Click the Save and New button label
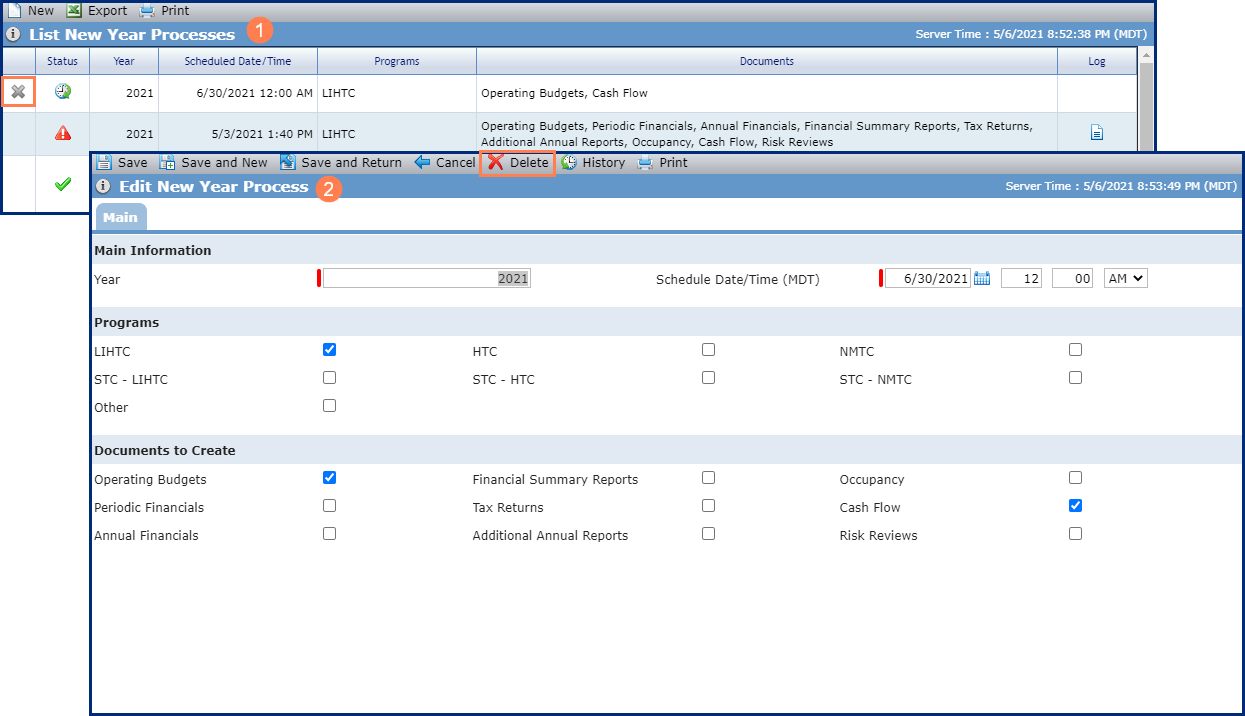Image resolution: width=1245 pixels, height=716 pixels. click(224, 162)
